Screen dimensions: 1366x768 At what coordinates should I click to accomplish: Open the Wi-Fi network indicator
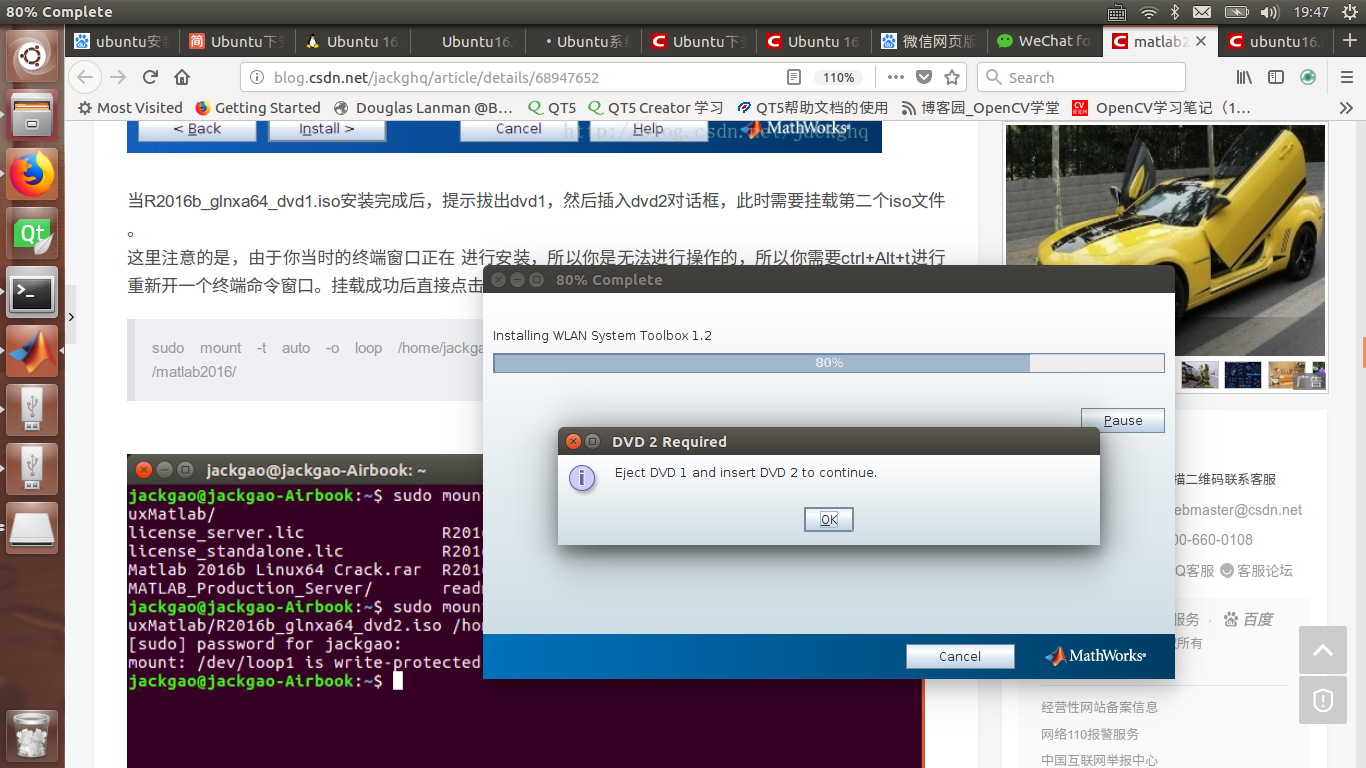pyautogui.click(x=1149, y=12)
